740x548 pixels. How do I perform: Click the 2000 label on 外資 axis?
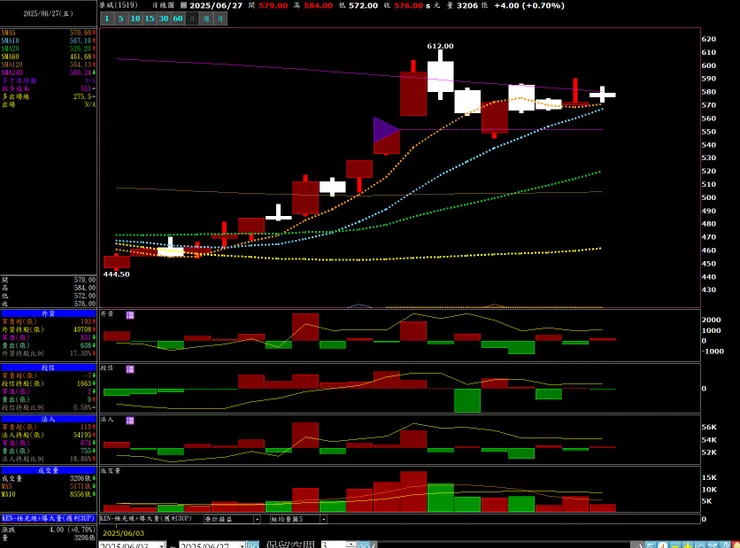[711, 320]
